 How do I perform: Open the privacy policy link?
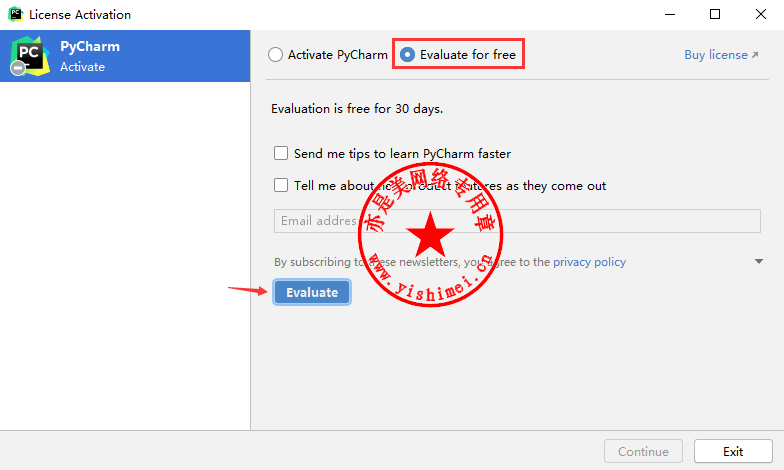(x=589, y=262)
